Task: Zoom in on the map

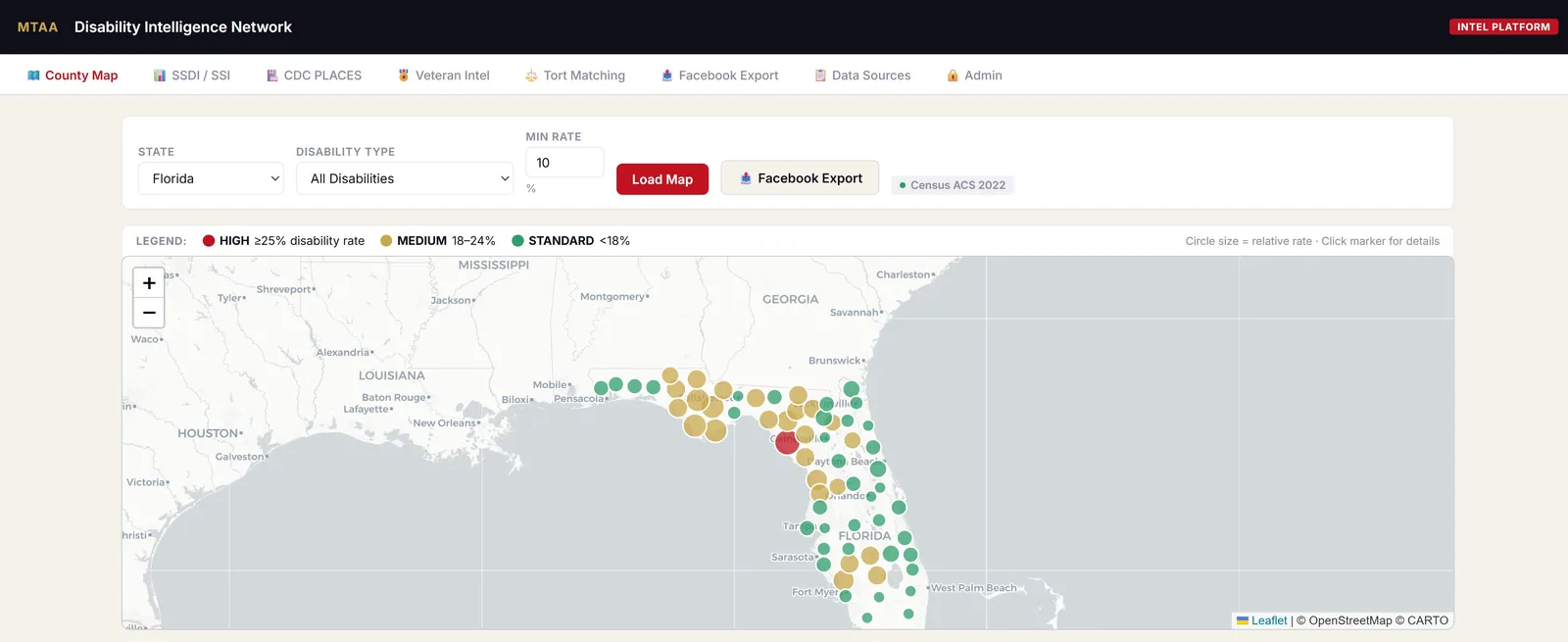Action: pyautogui.click(x=149, y=283)
